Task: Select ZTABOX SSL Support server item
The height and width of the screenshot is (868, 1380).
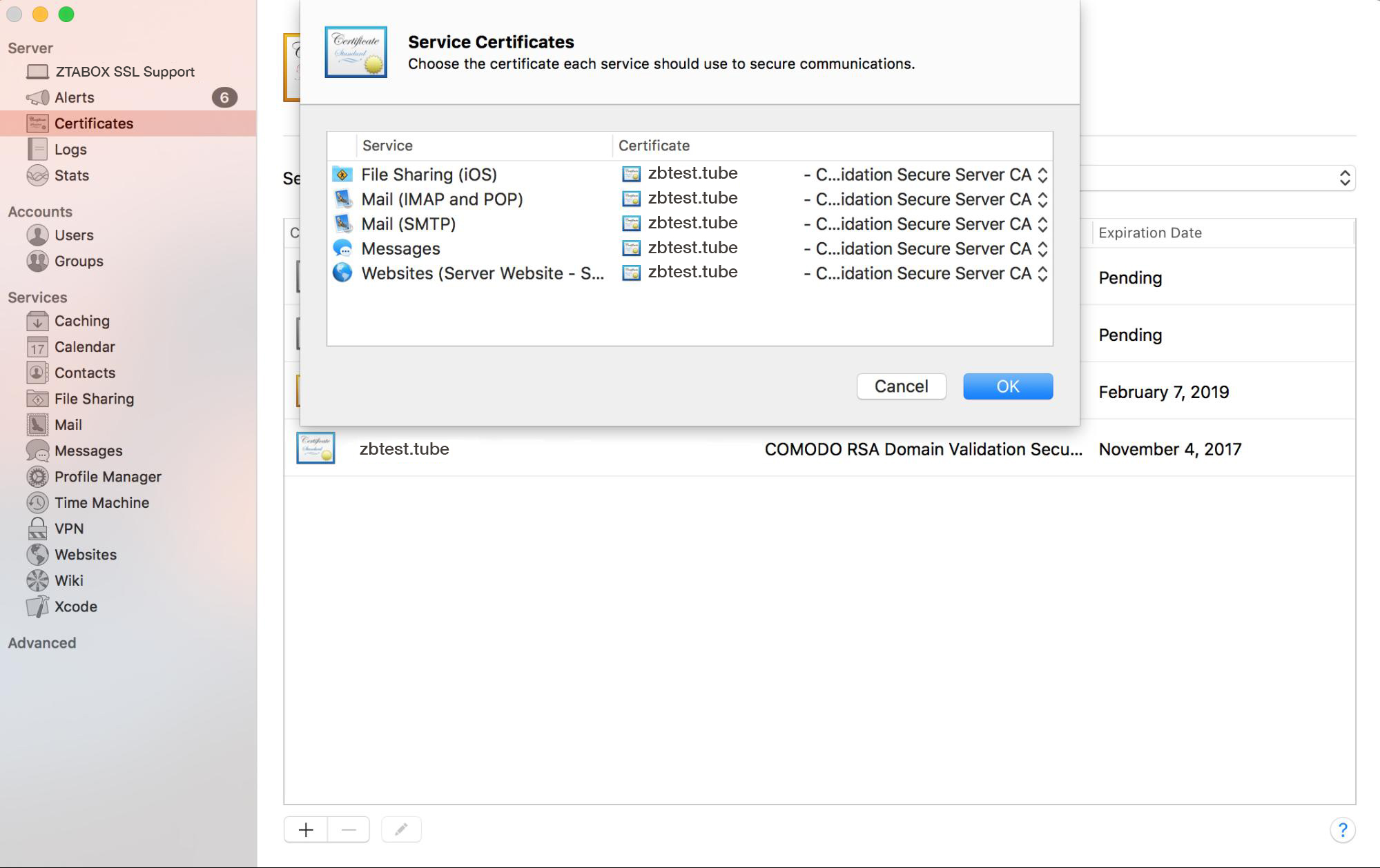Action: (124, 72)
